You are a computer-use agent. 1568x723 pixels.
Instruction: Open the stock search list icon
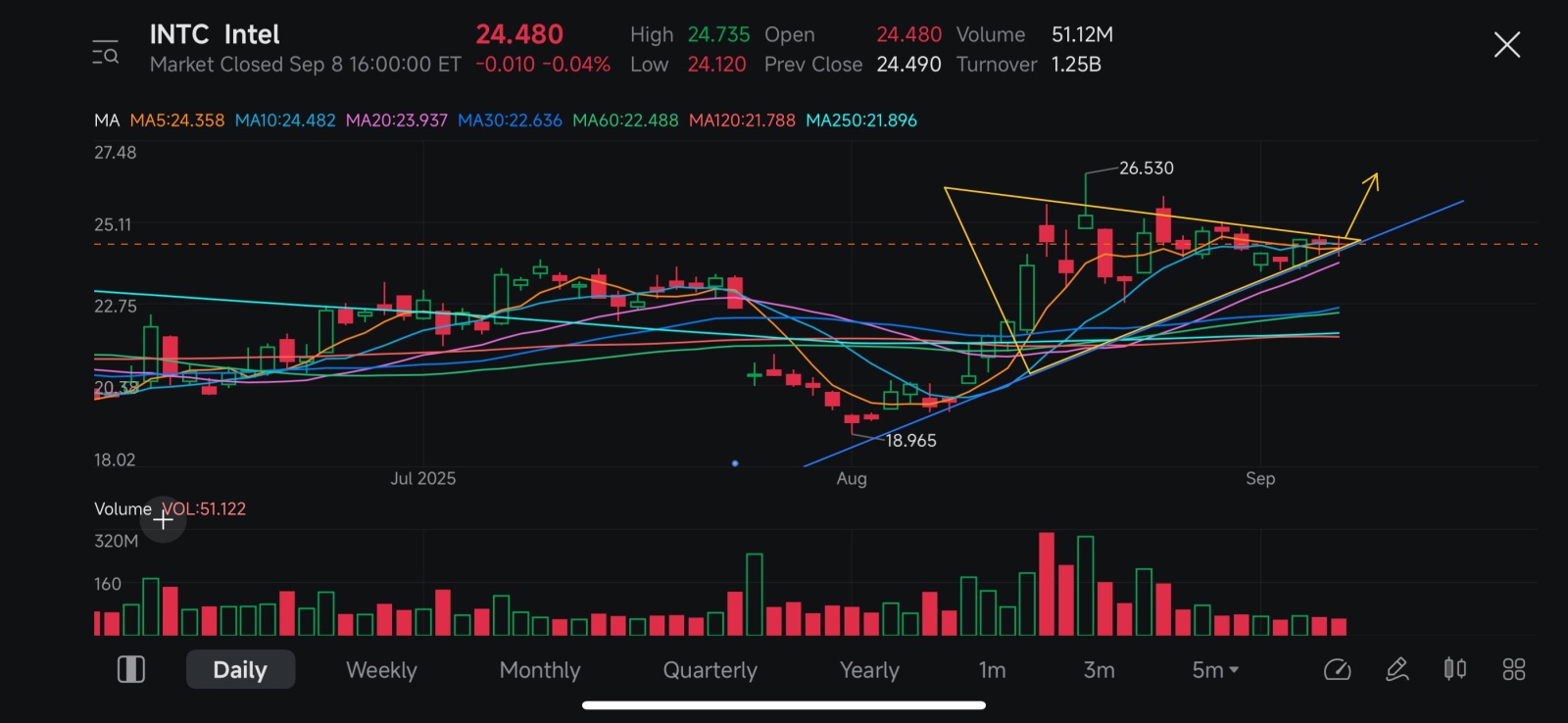point(105,52)
